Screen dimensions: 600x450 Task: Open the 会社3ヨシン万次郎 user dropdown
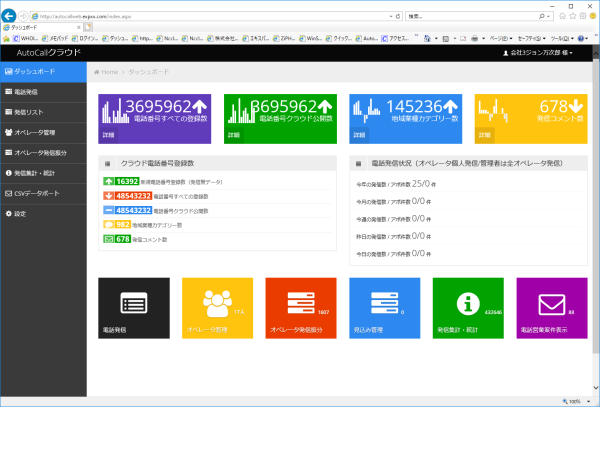(x=547, y=52)
